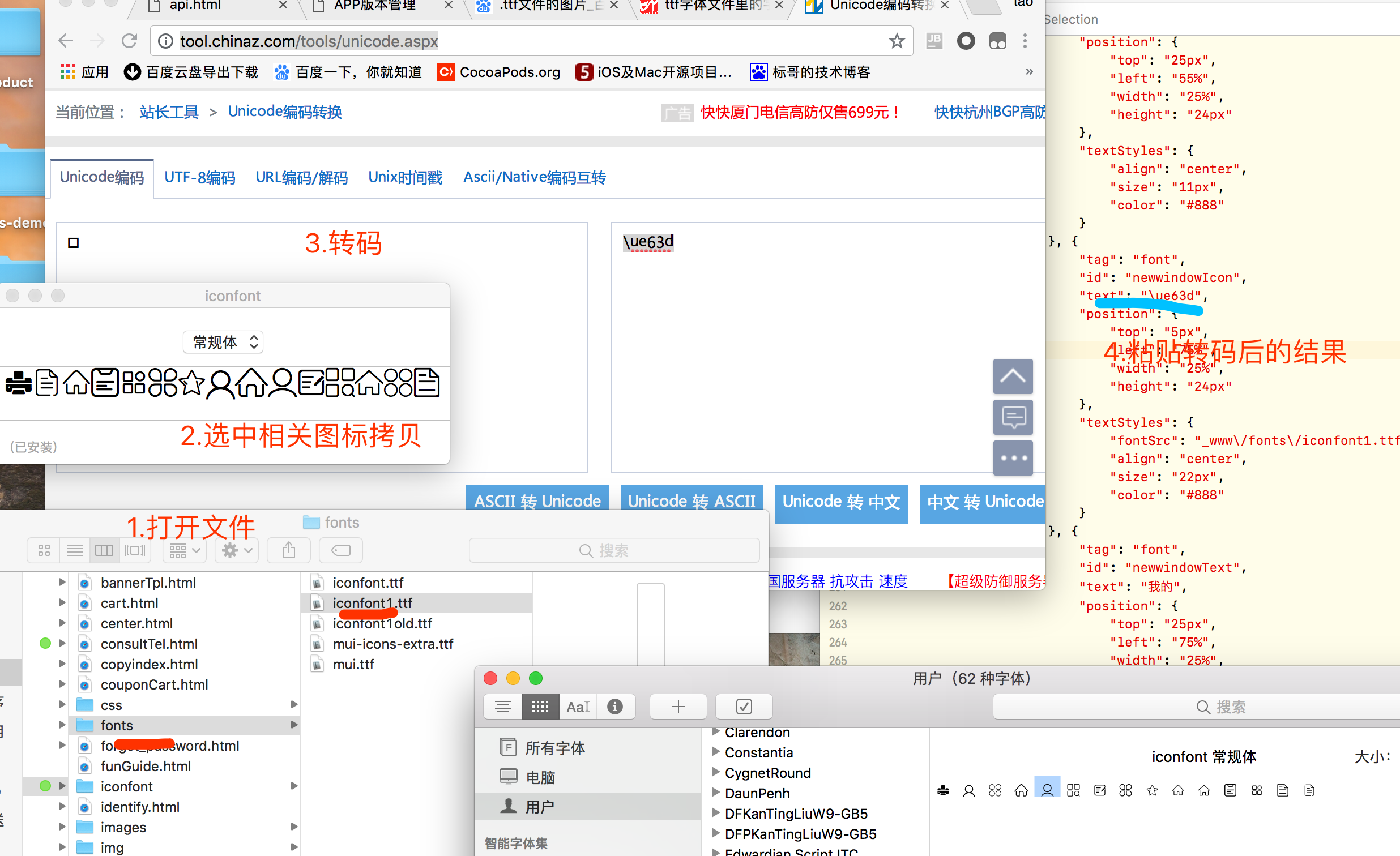Click the Finder search field
Screen dimensions: 1400x856
(x=614, y=550)
